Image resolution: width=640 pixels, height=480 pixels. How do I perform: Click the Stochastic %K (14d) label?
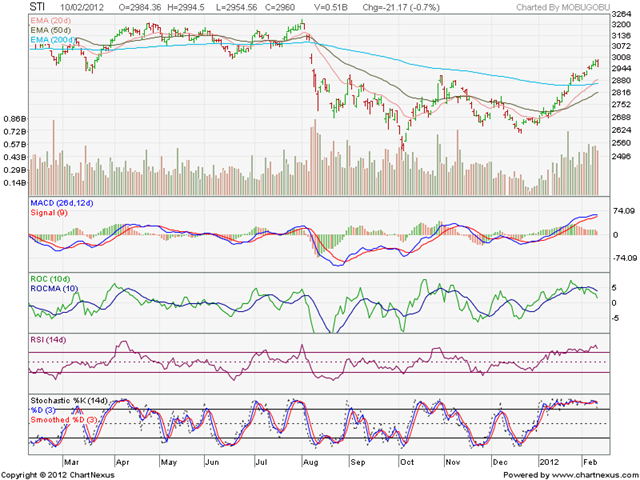(69, 401)
